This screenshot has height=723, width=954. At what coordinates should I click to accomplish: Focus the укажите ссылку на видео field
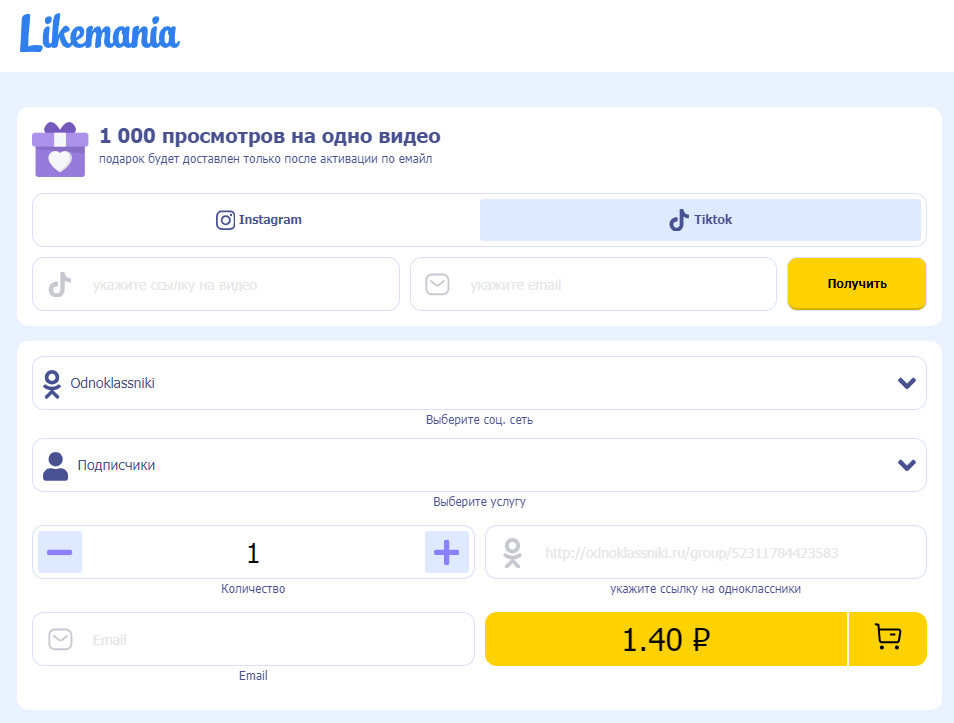click(x=216, y=284)
